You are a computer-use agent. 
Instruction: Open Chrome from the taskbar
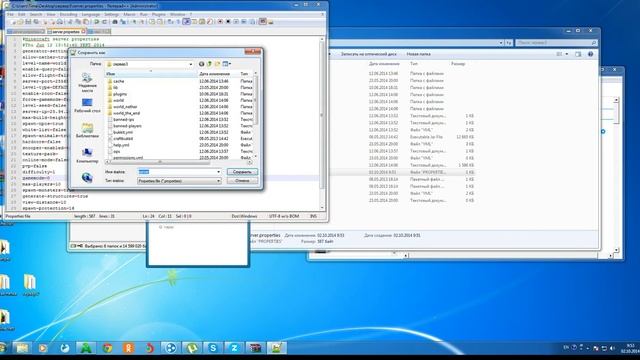[x=107, y=348]
